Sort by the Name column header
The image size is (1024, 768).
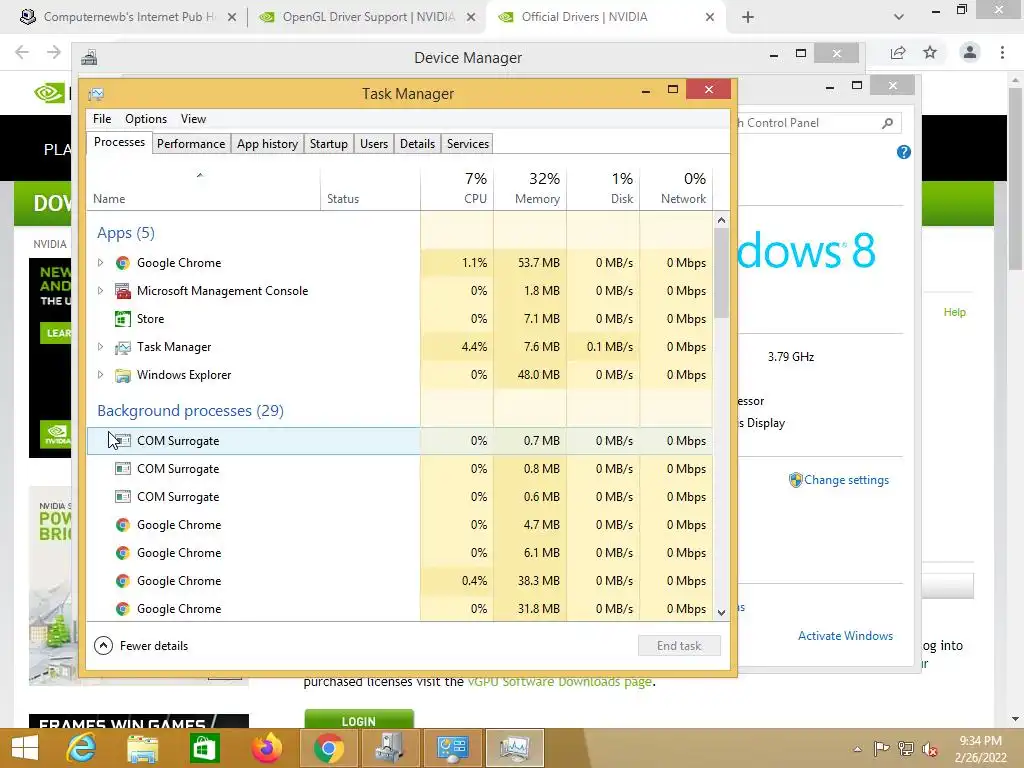pyautogui.click(x=203, y=188)
